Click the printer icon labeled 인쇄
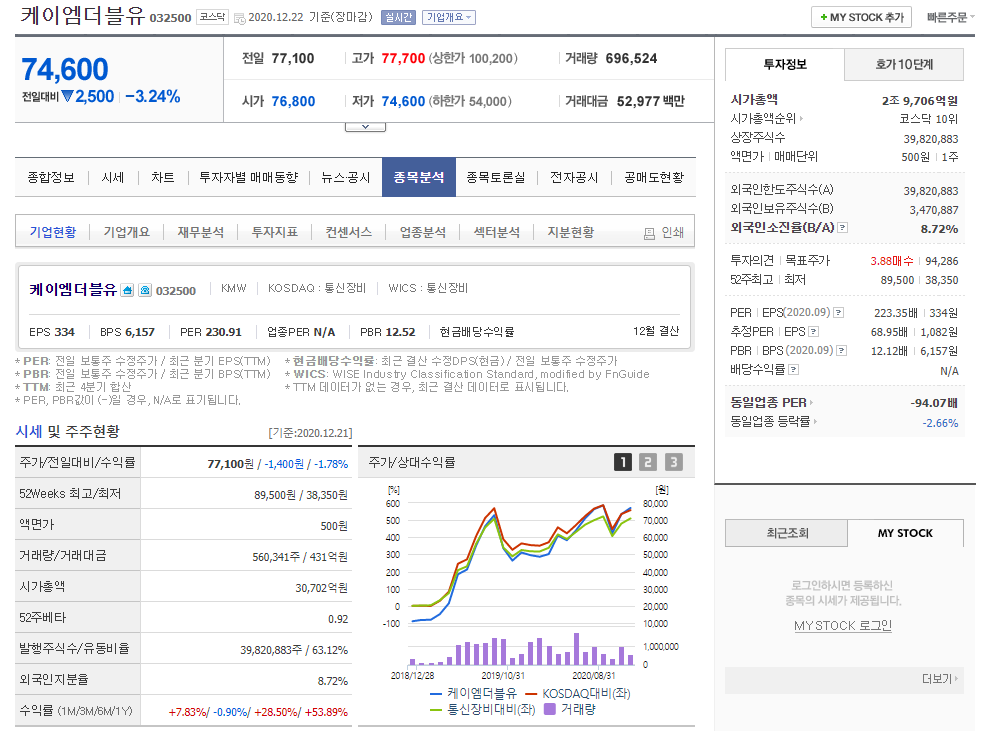Screen dimensions: 992x731 (x=649, y=234)
